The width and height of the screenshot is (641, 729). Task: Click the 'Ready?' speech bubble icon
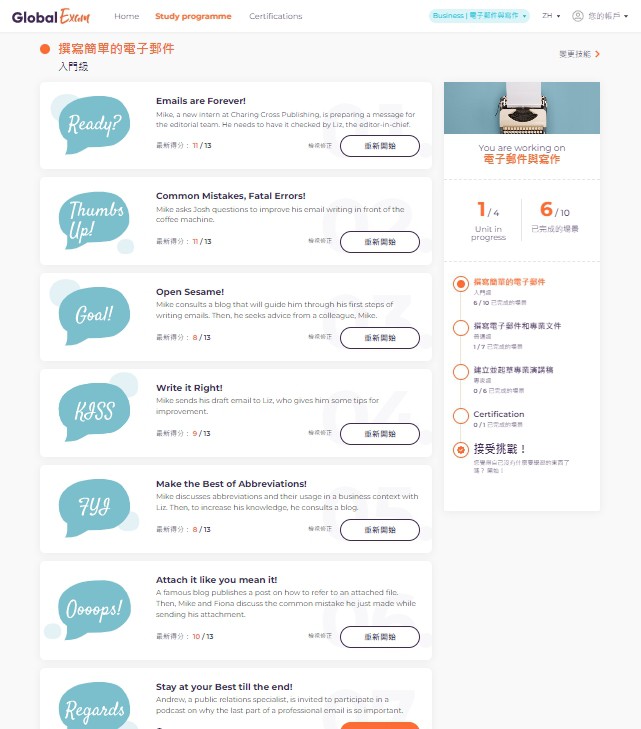(92, 124)
